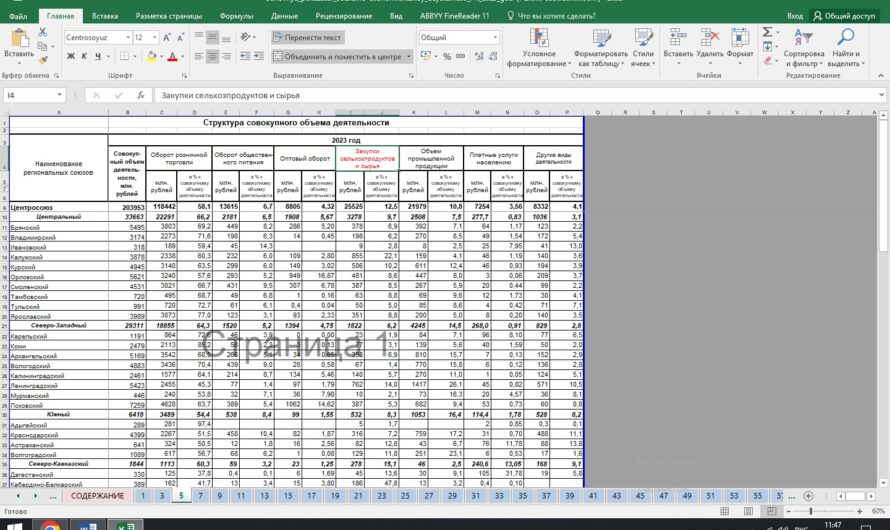
Task: Switch to Page Layout view in status bar
Action: 748,511
